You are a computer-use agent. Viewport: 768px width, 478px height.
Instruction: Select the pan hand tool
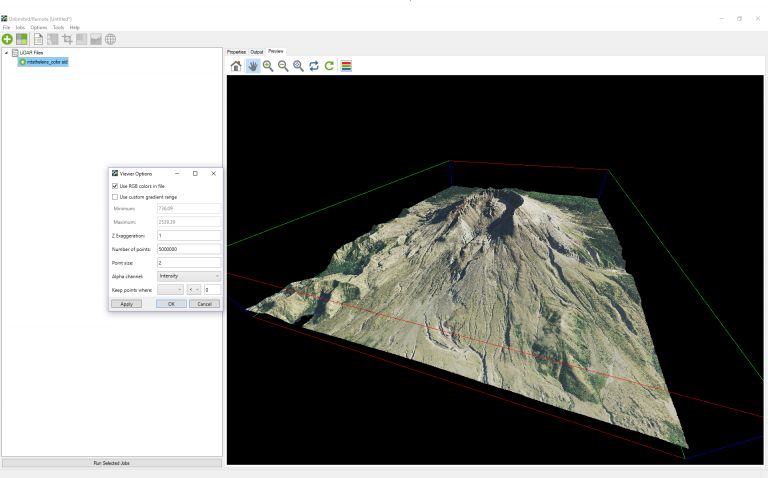pos(252,66)
